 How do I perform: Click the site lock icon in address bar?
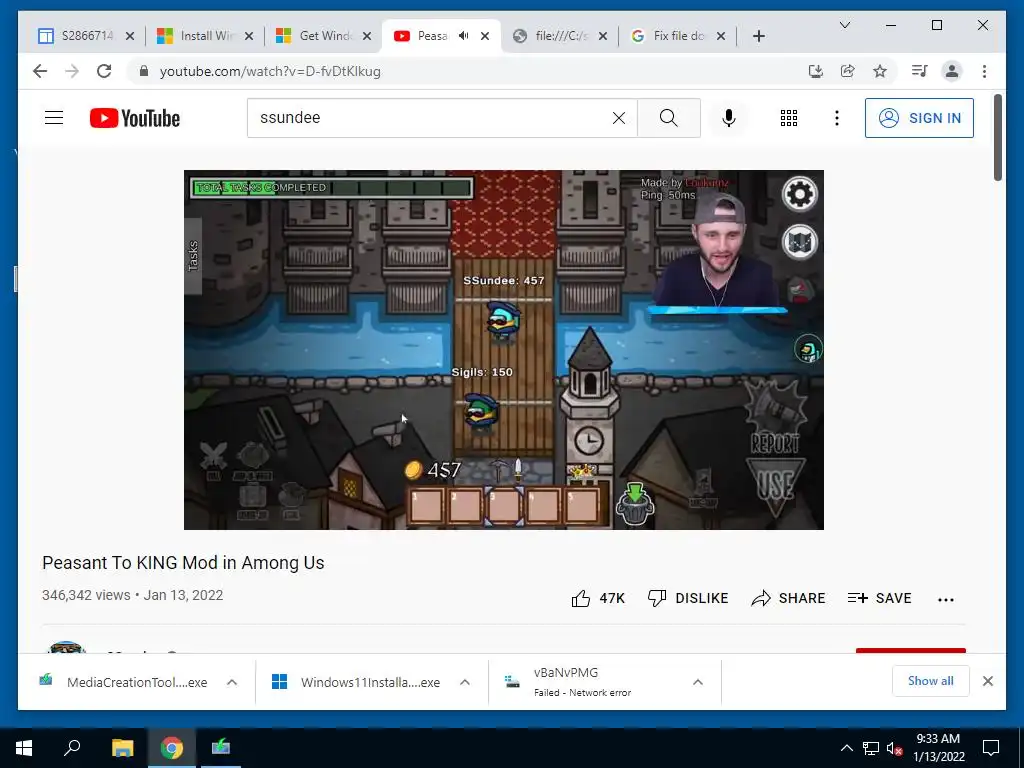(144, 71)
